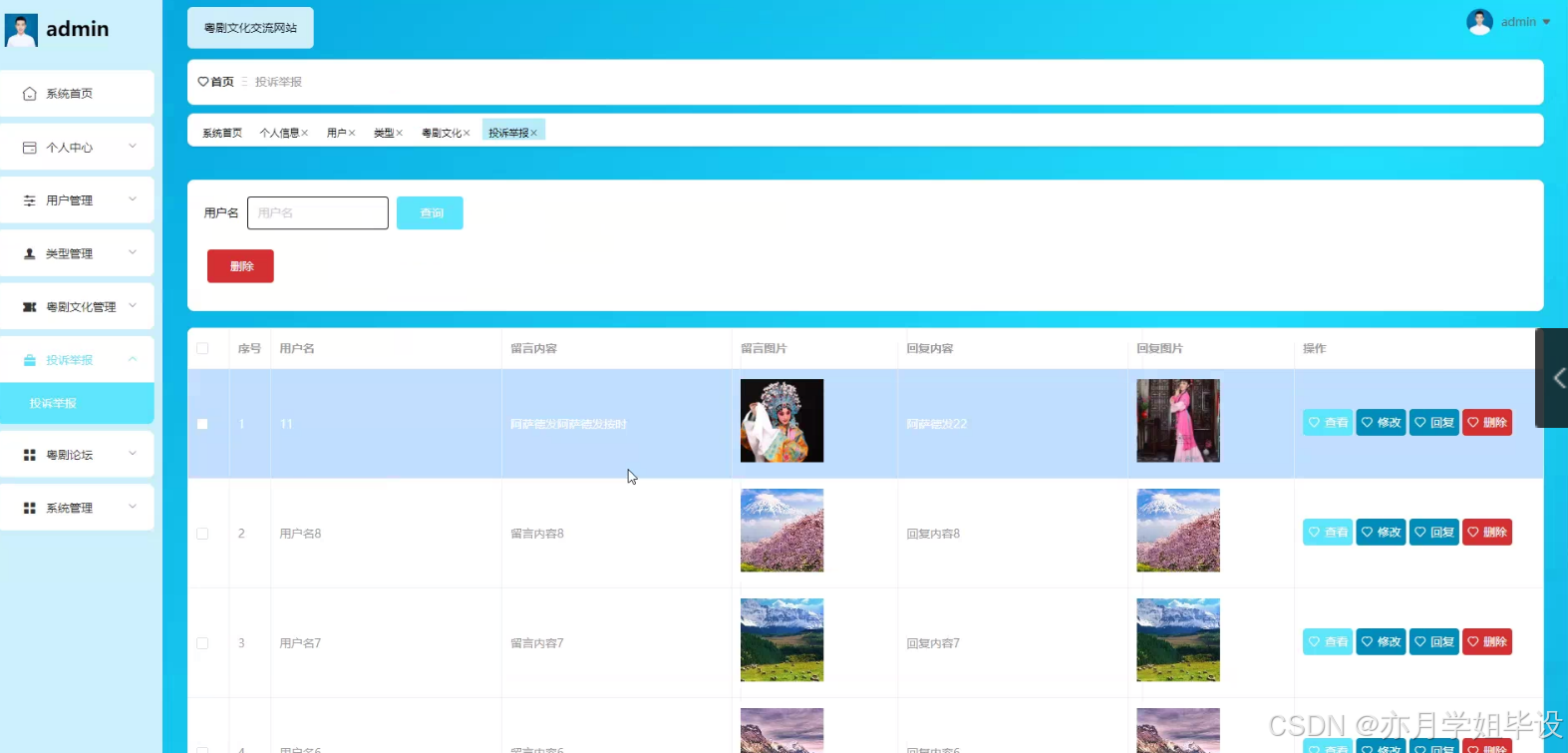Click the 查询 search button
The width and height of the screenshot is (1568, 753).
point(430,213)
